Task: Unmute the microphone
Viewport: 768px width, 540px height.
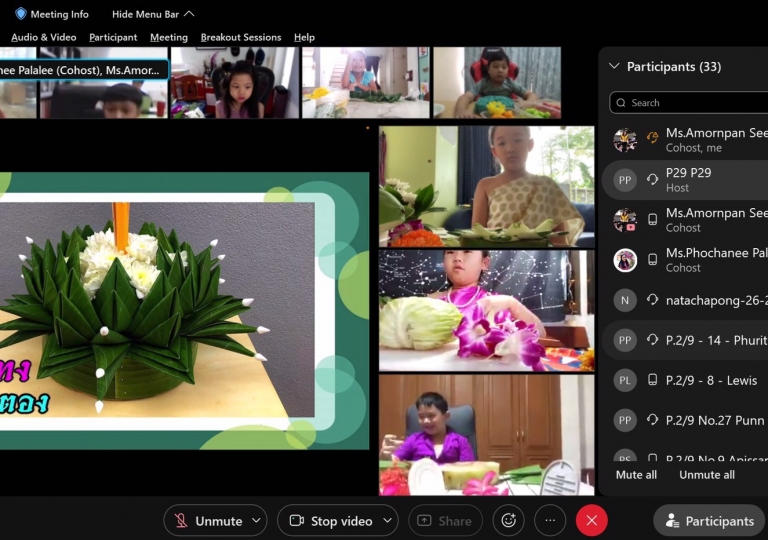Action: tap(209, 520)
